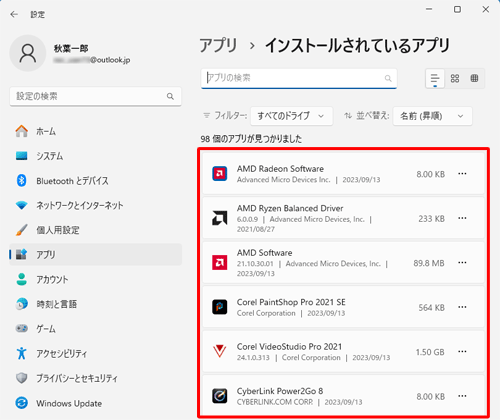The height and width of the screenshot is (420, 500).
Task: Click the CyberLink Power2Go 8 icon
Action: coord(220,396)
